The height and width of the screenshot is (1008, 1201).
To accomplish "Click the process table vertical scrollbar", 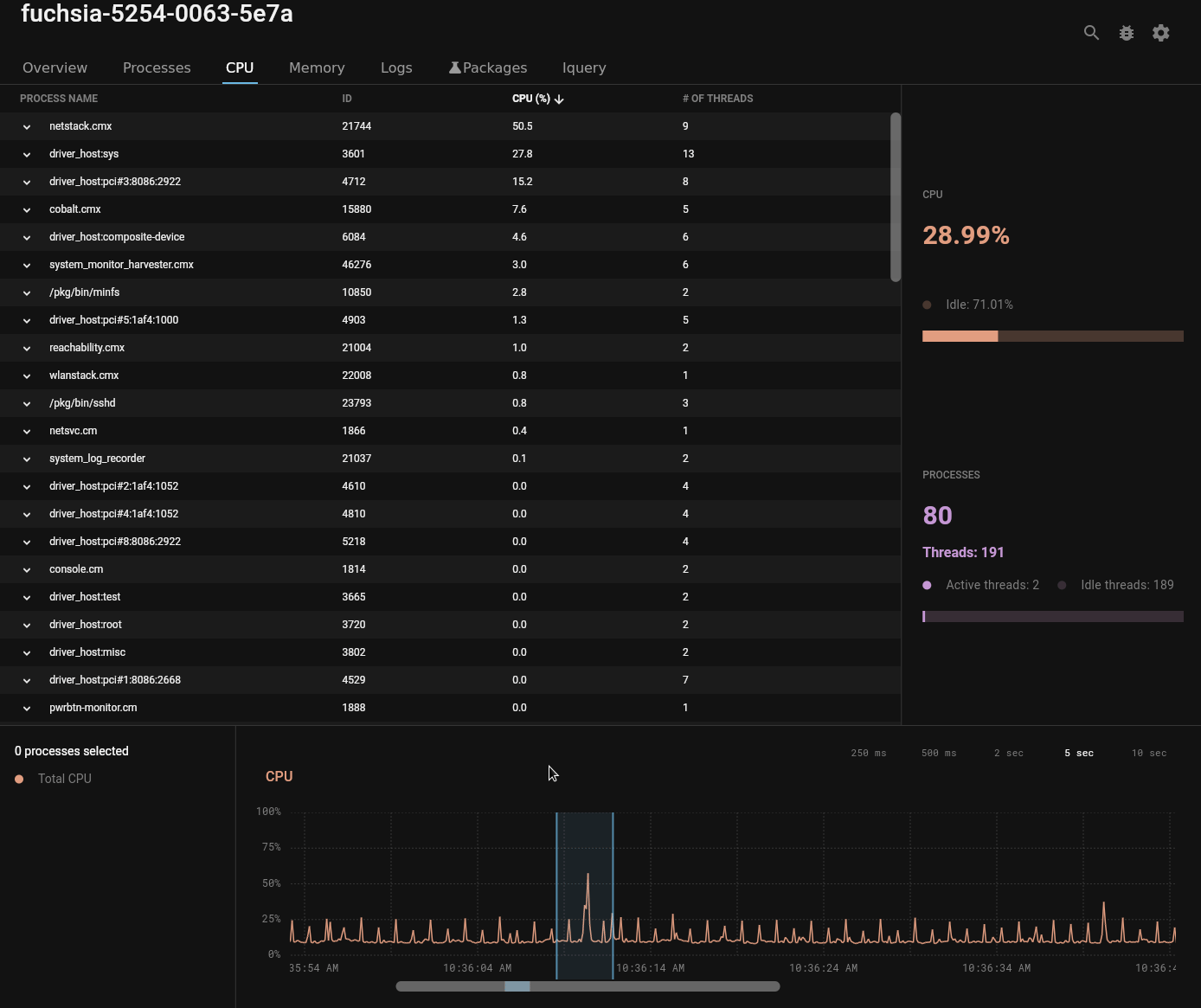I will point(896,197).
